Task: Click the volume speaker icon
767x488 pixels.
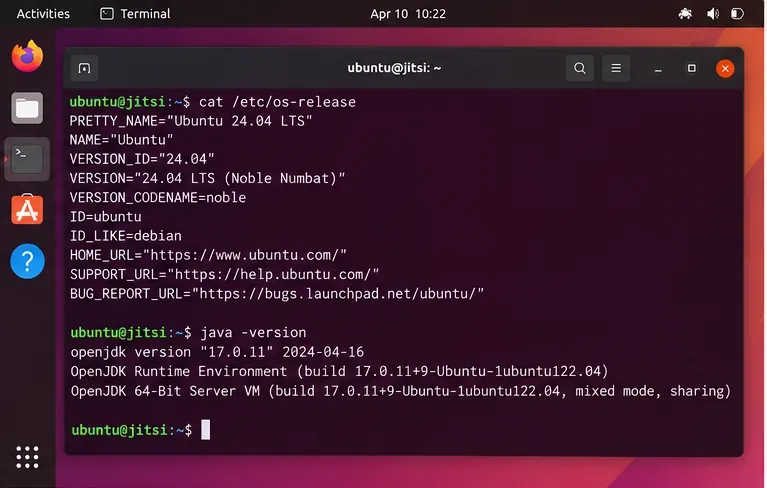Action: click(713, 14)
